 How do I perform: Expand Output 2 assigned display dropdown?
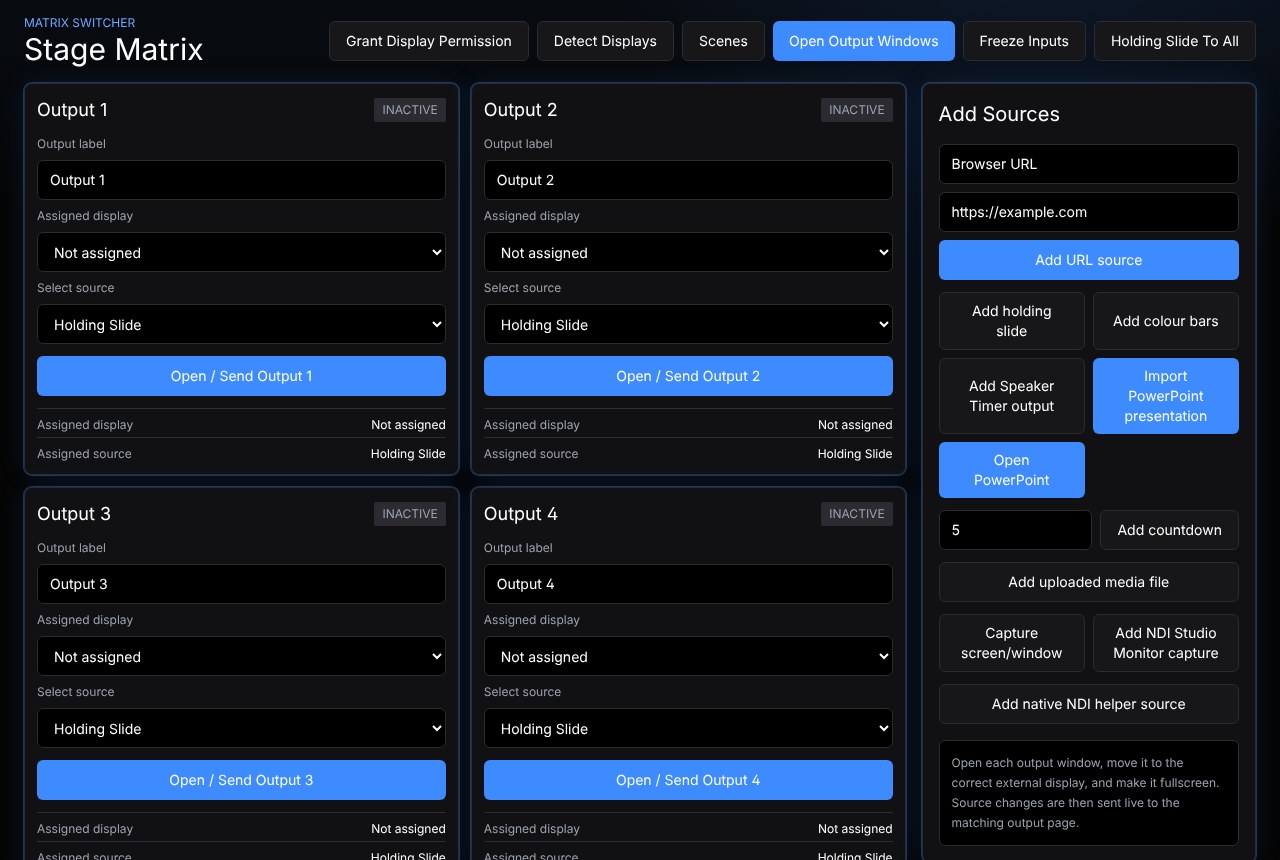(x=688, y=253)
